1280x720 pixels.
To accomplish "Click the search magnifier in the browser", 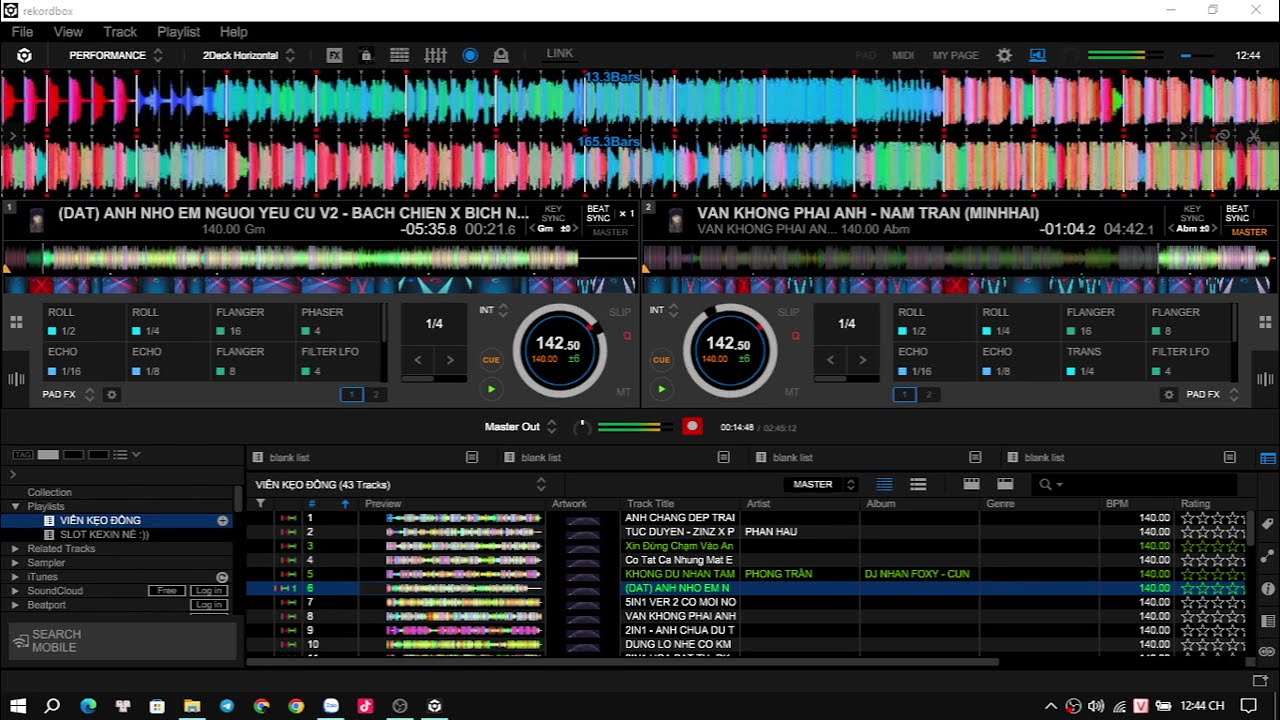I will [x=1046, y=484].
